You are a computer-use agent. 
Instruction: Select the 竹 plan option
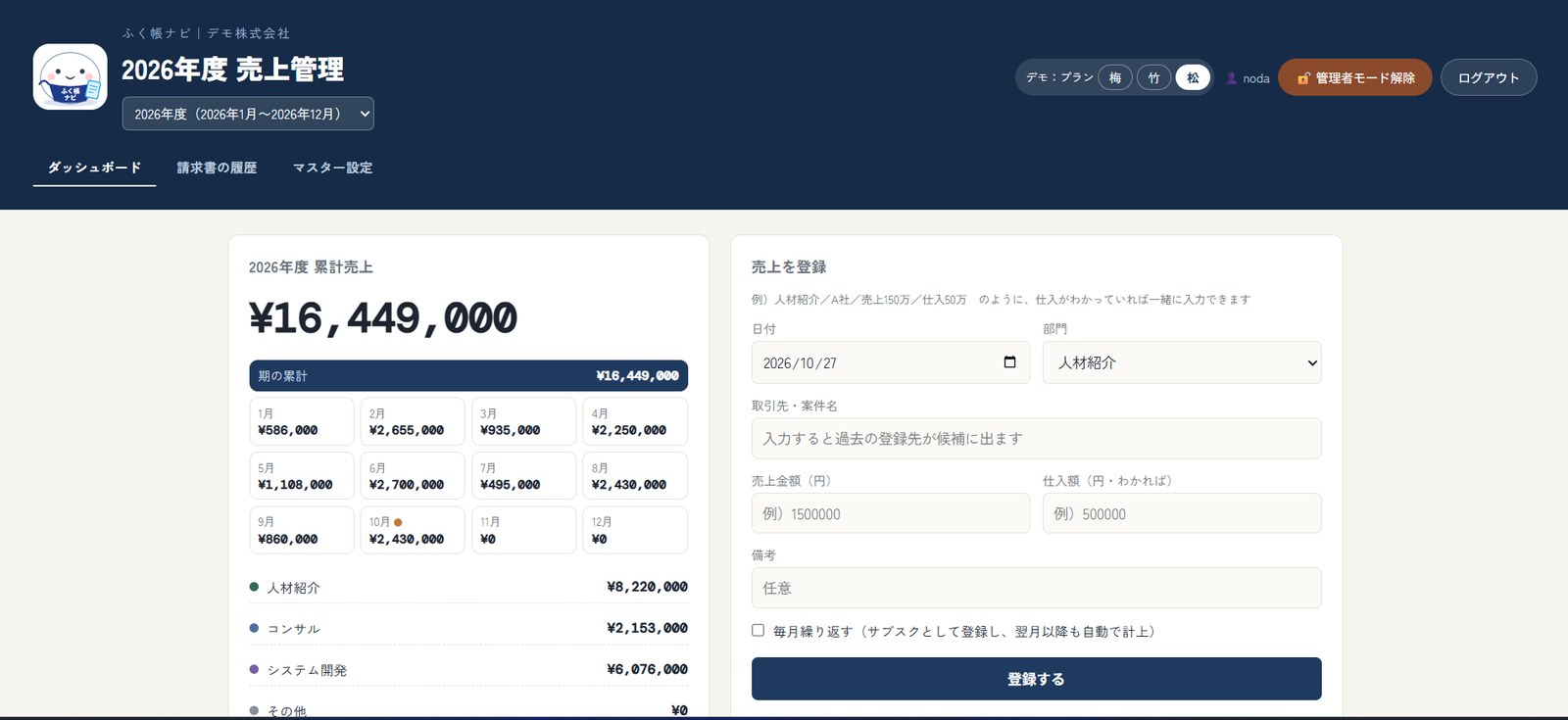(x=1153, y=78)
